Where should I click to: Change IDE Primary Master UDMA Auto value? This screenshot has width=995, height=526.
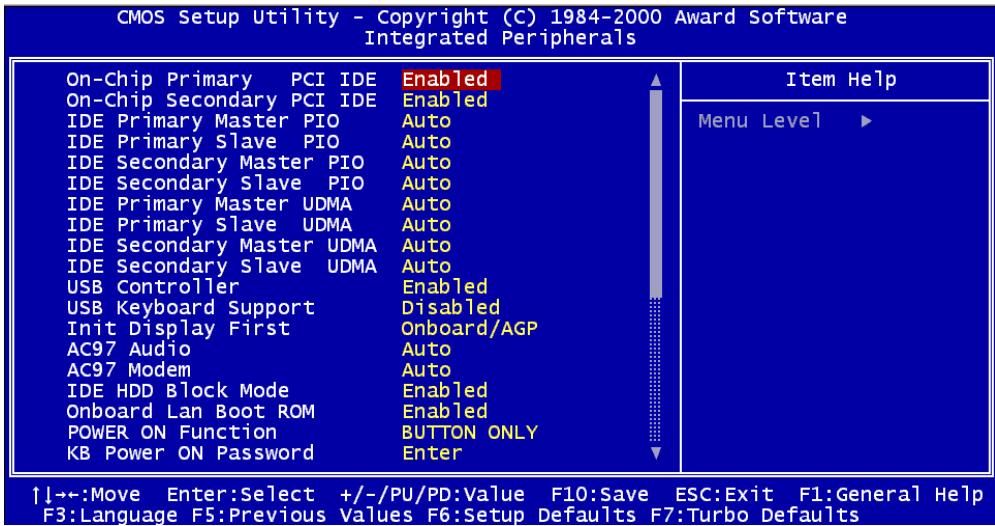[426, 204]
